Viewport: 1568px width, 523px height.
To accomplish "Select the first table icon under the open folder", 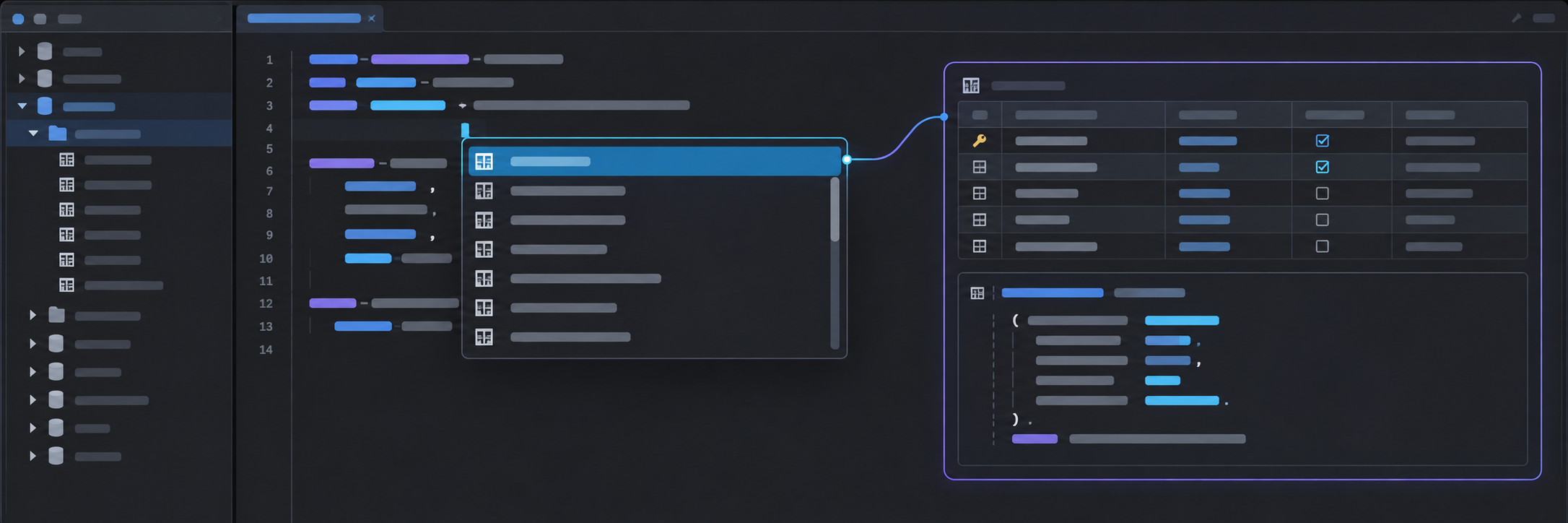I will (x=66, y=160).
